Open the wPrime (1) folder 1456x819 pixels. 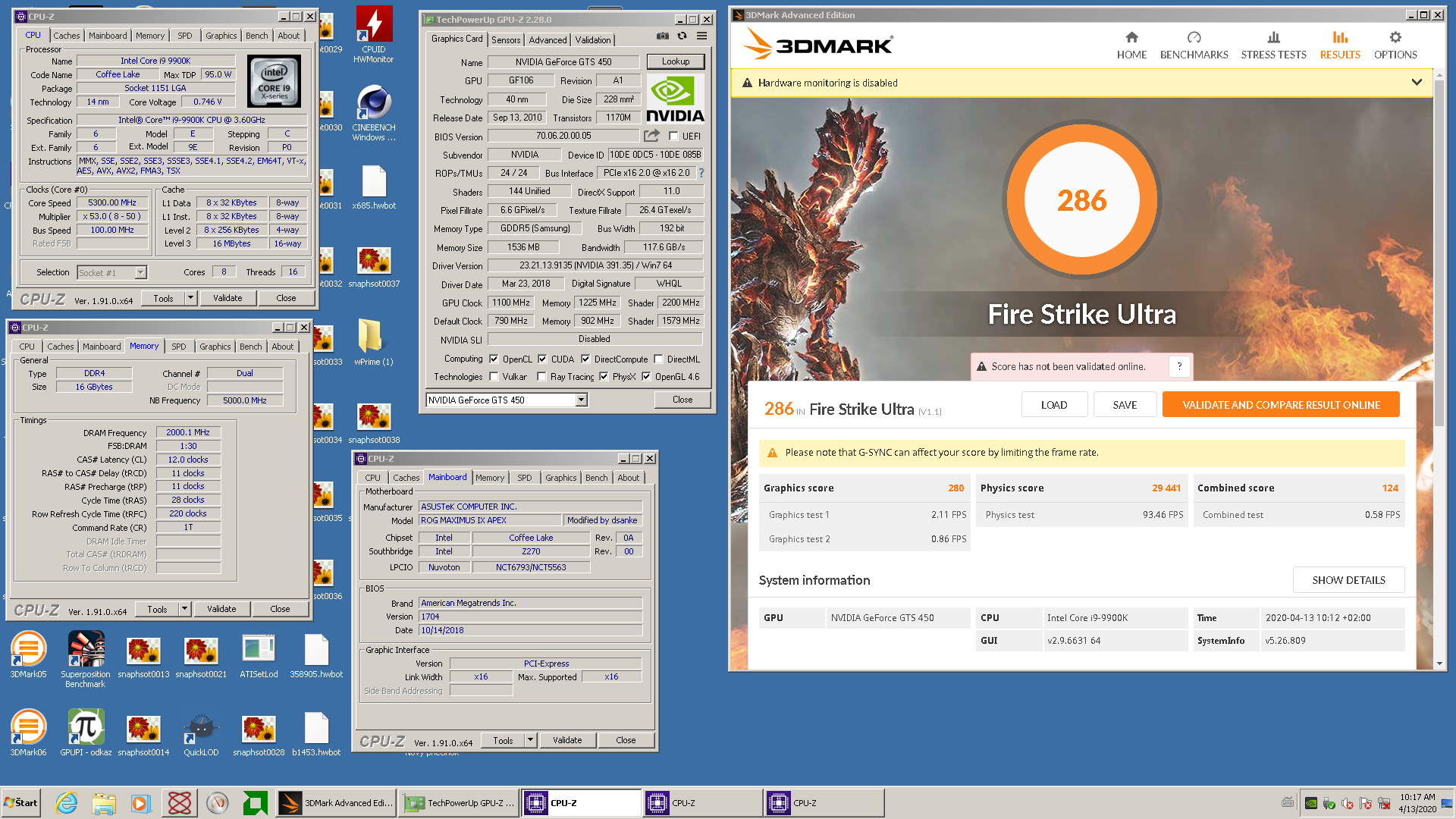point(374,343)
